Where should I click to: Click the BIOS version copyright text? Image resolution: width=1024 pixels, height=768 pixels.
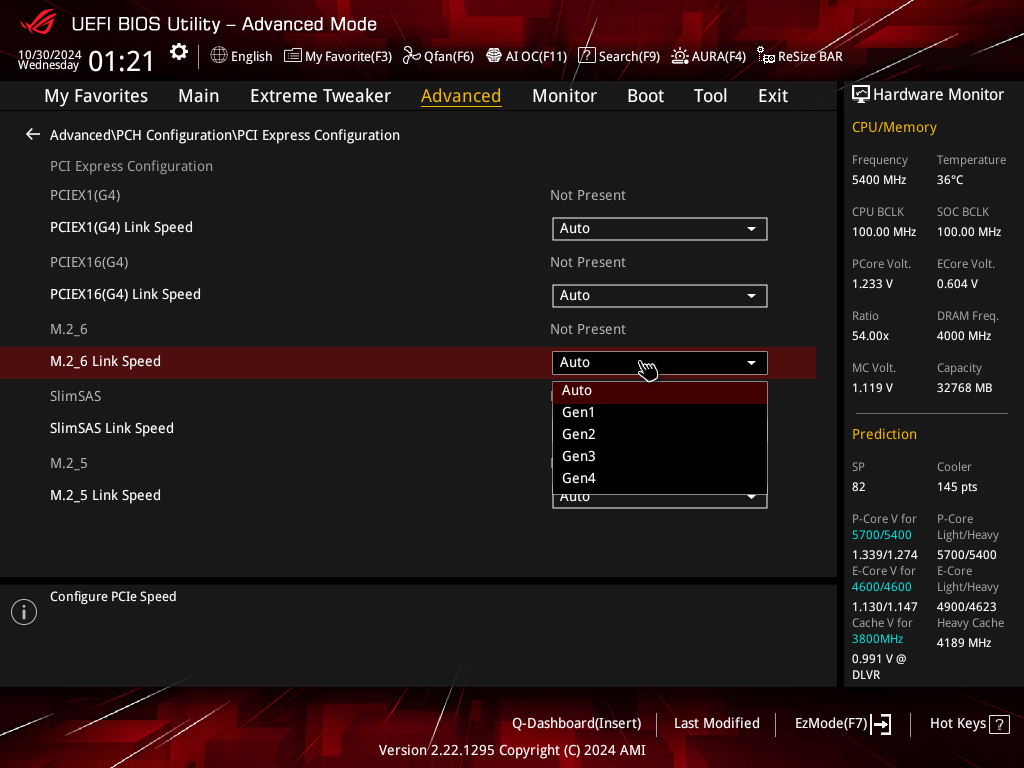(x=512, y=750)
